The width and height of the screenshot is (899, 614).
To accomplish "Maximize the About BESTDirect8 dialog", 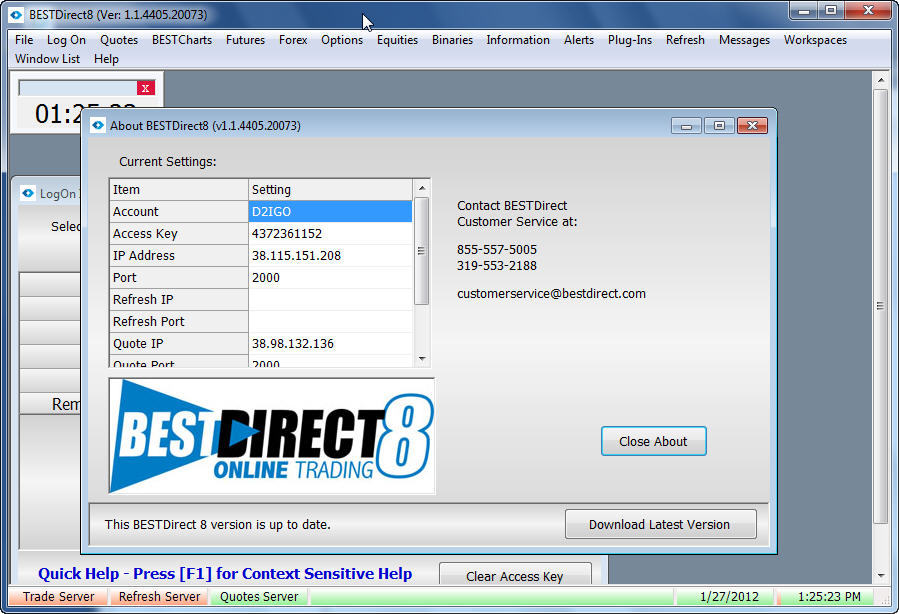I will [x=719, y=126].
